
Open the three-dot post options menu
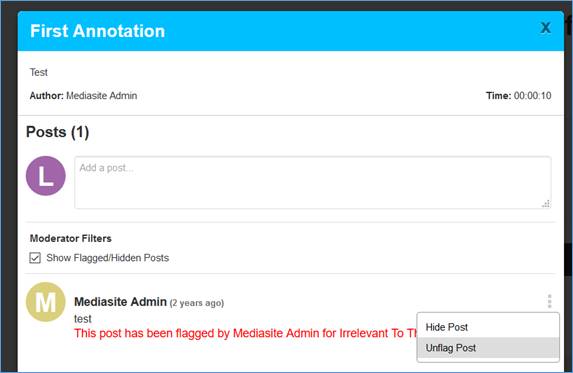[x=549, y=301]
